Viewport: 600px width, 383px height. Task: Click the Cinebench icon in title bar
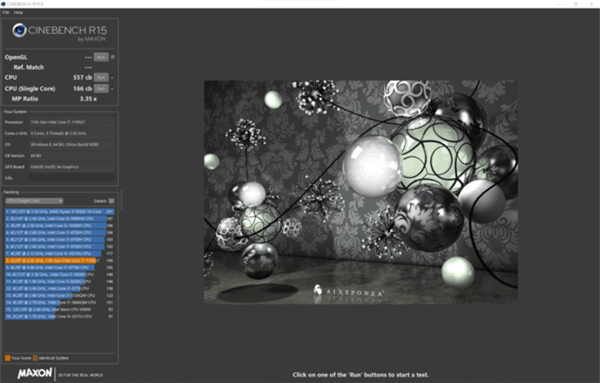click(x=3, y=4)
